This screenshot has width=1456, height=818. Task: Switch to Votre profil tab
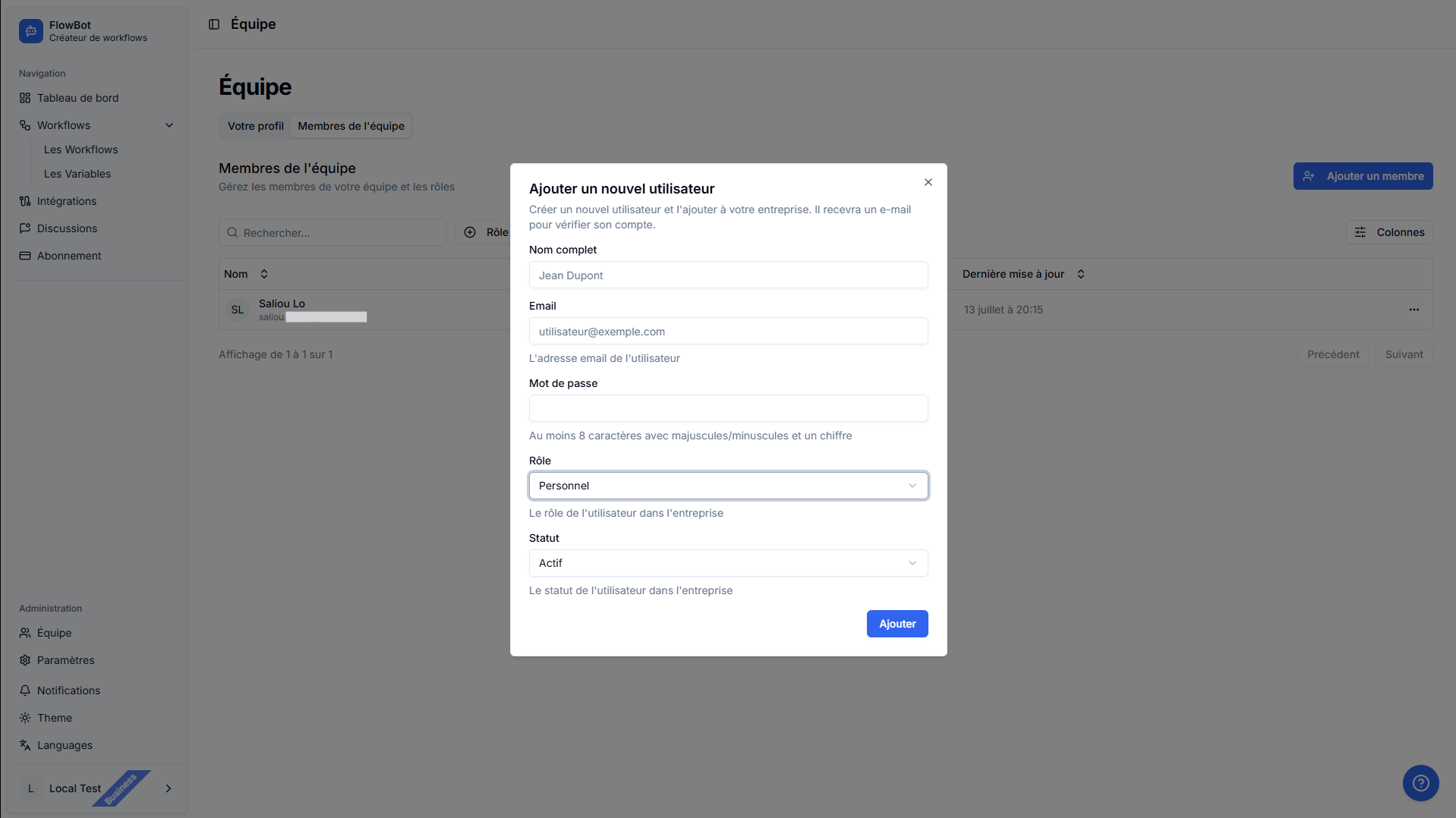pos(255,126)
